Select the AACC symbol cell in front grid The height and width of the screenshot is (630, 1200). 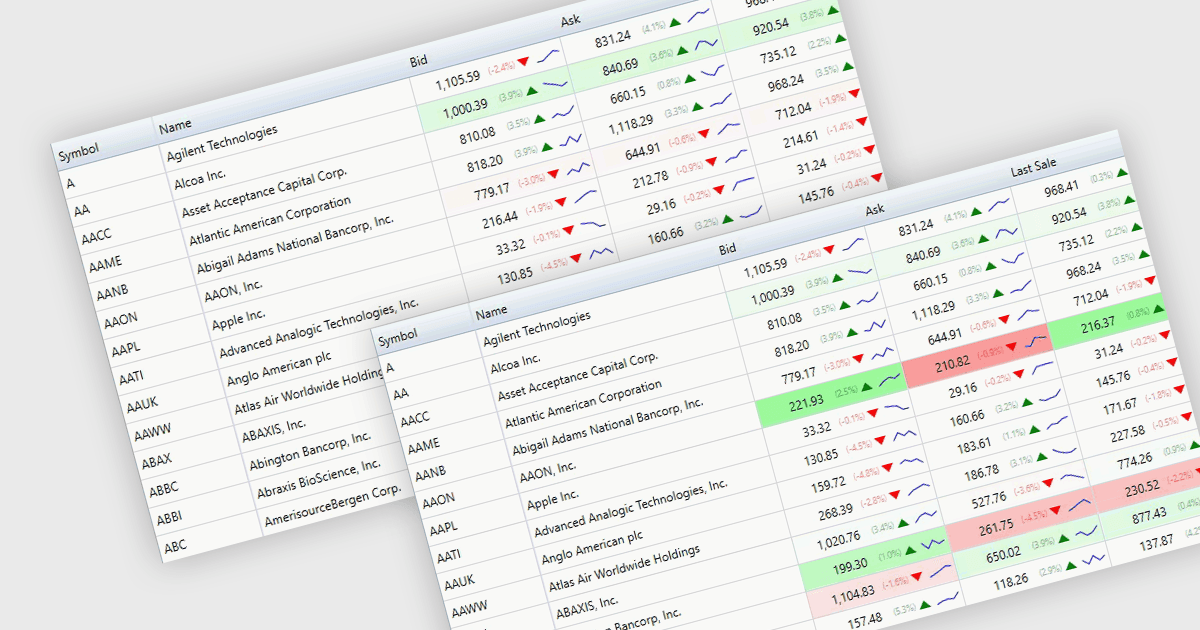[415, 421]
